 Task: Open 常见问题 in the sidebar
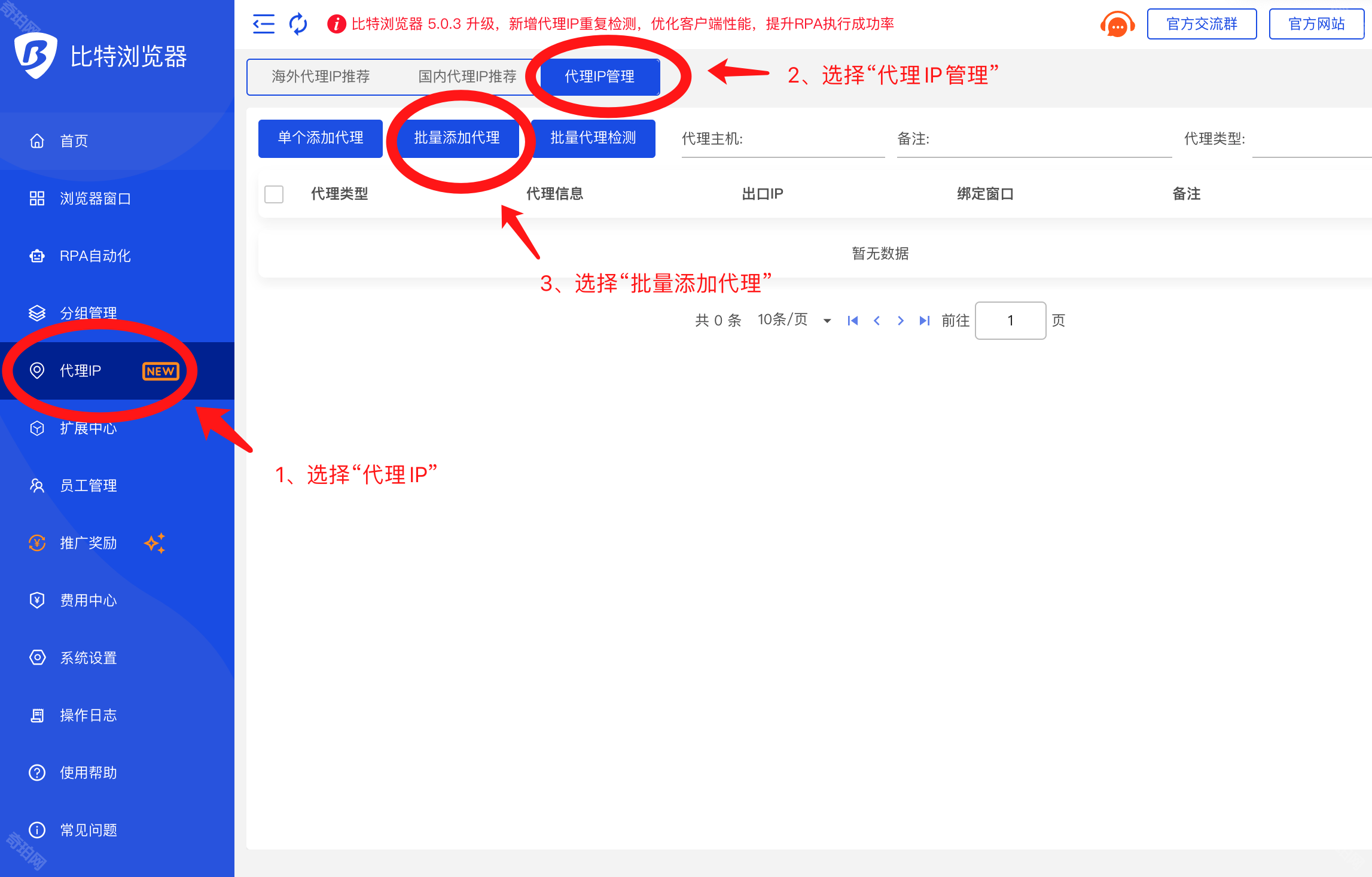117,830
